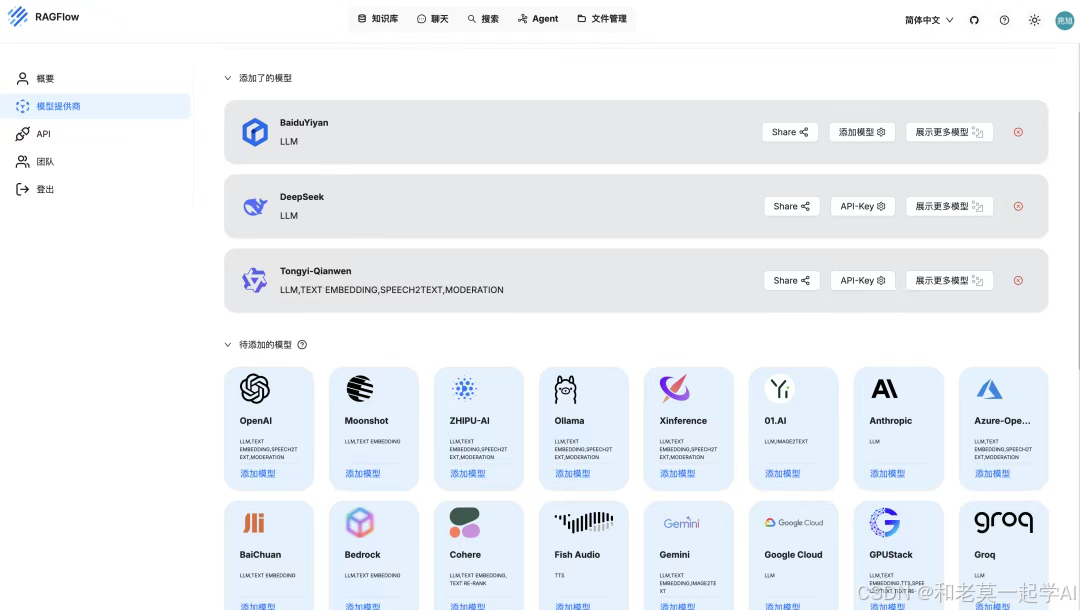Expand 展示更多模型 for Tongyi-Qianwen
The width and height of the screenshot is (1080, 610).
(x=949, y=280)
